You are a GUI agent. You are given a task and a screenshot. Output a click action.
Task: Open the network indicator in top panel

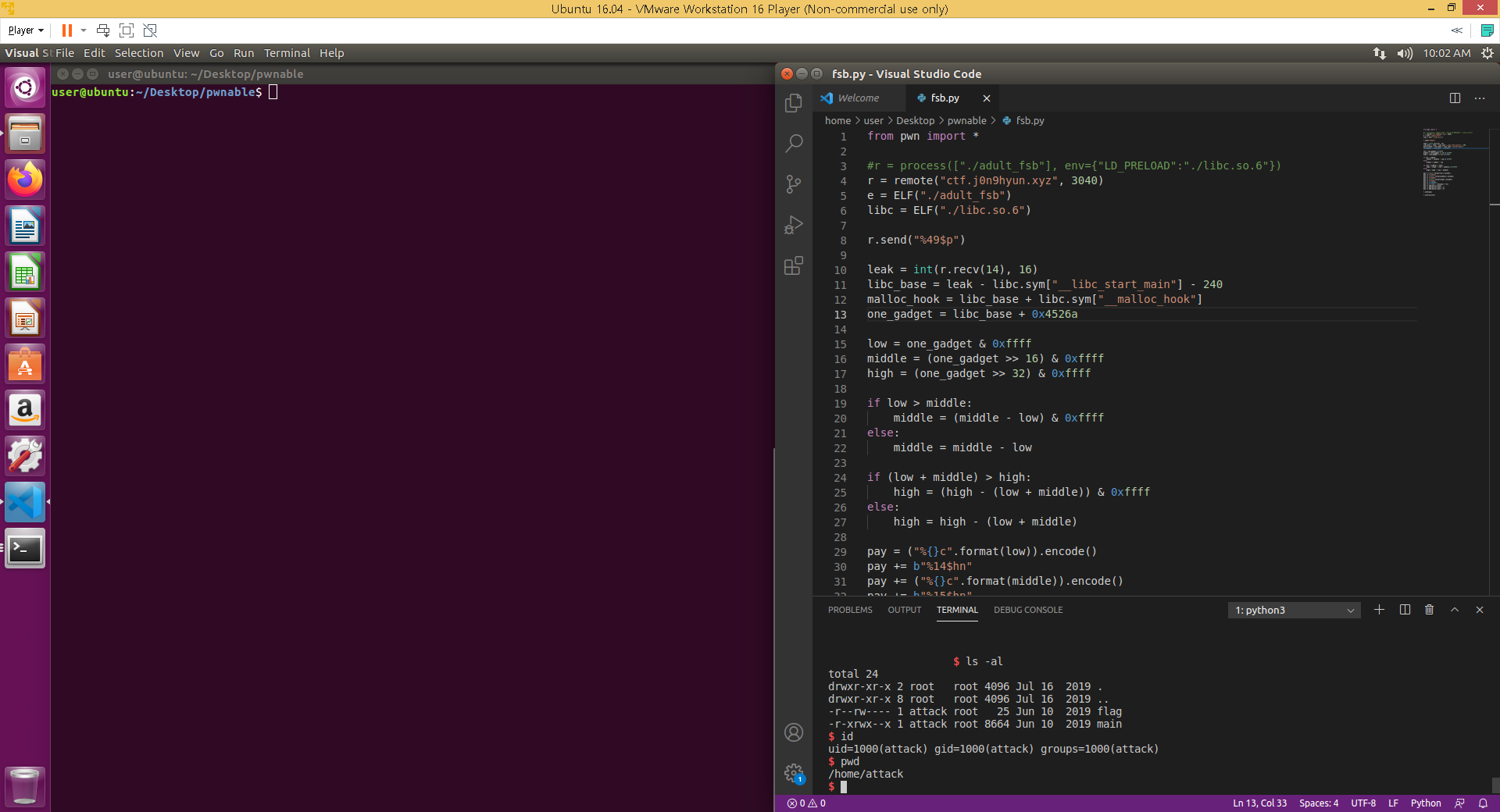(x=1380, y=53)
